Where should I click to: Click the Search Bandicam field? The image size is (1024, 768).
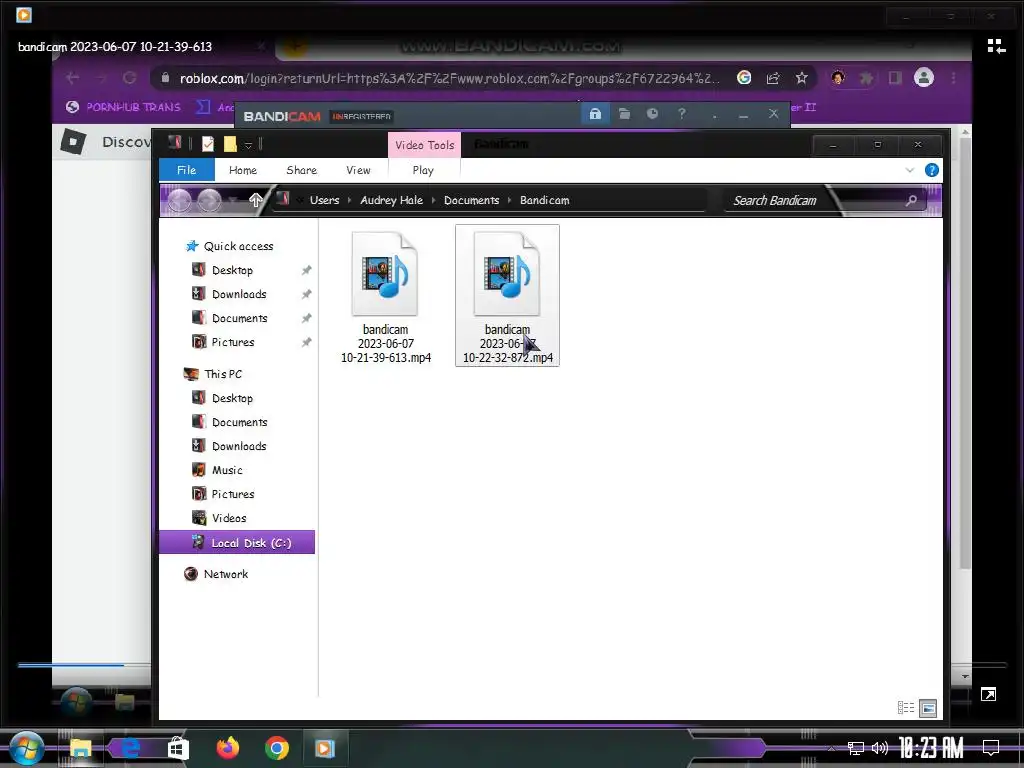tap(824, 200)
